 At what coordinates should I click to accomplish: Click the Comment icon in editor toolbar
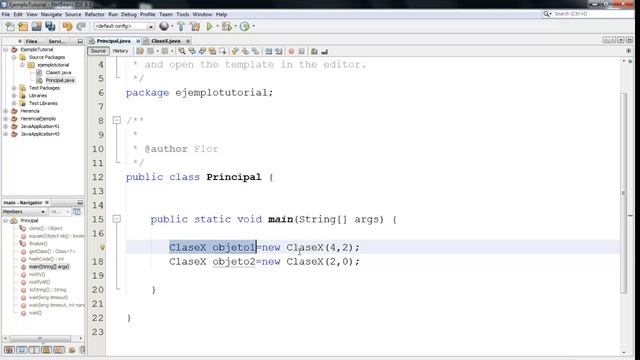(x=314, y=51)
